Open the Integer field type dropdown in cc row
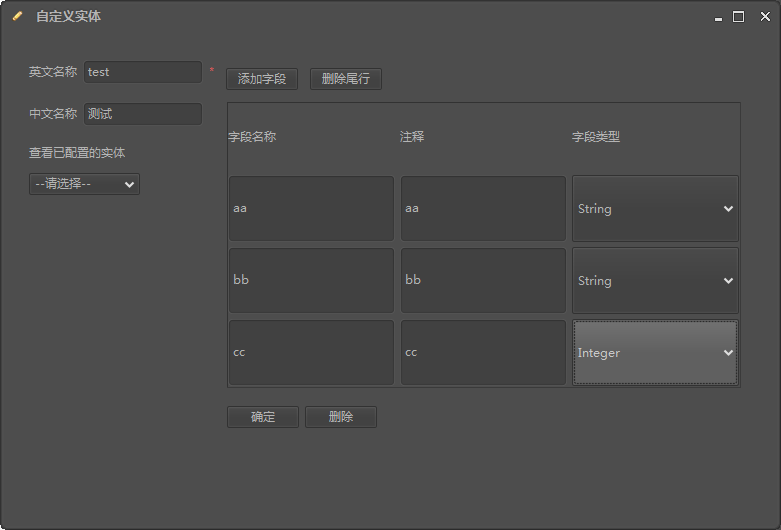Screen dimensions: 781x530 [x=655, y=352]
